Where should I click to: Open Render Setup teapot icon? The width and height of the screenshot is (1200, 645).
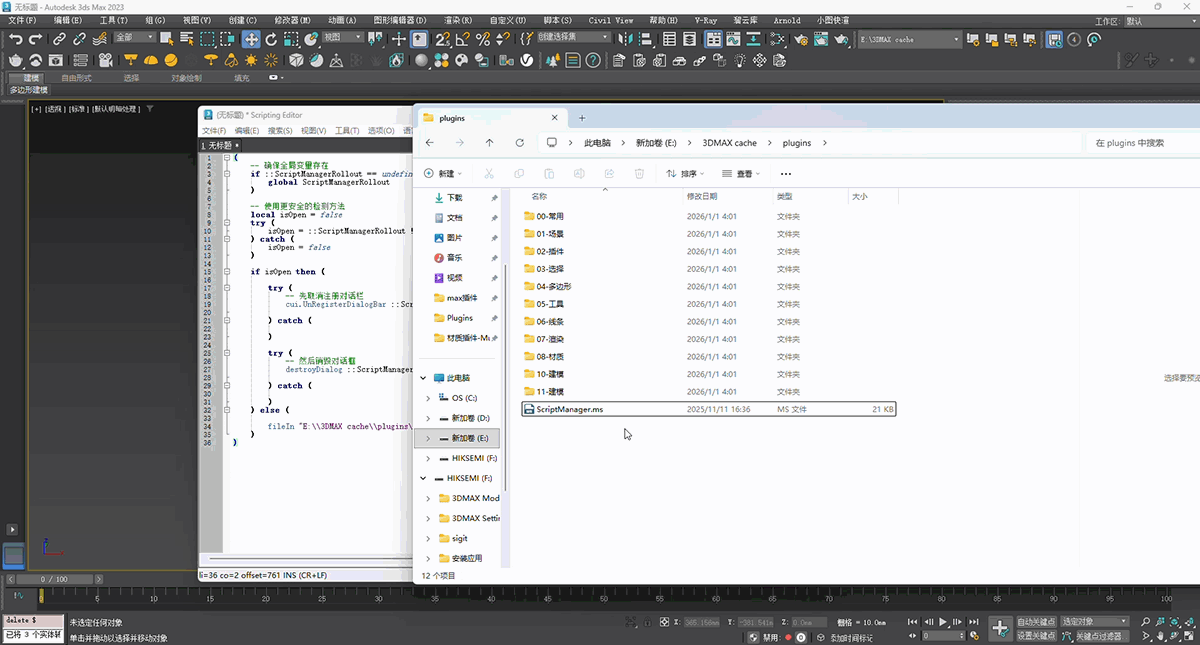click(x=801, y=39)
